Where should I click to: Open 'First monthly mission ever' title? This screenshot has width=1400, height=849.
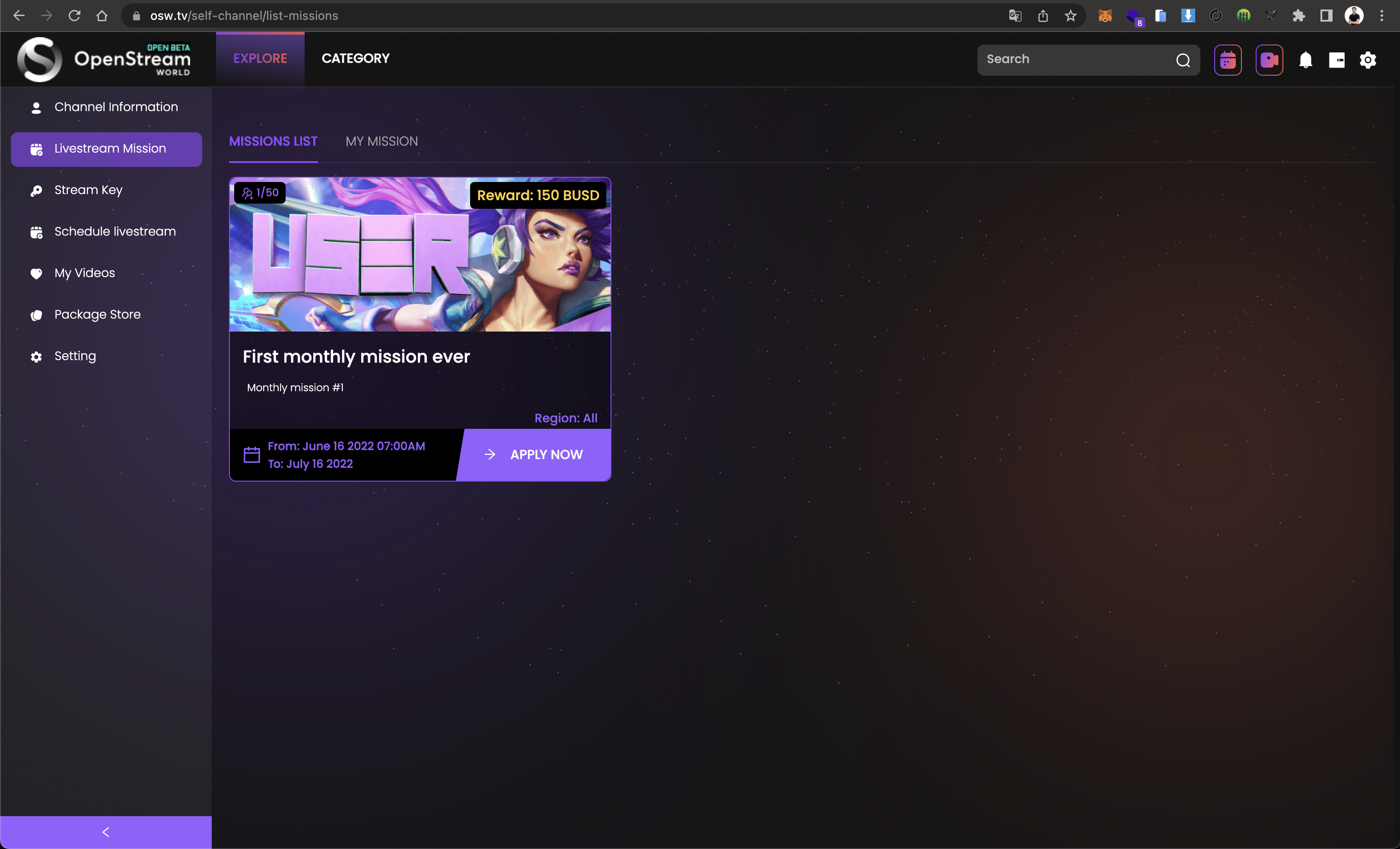(x=356, y=357)
